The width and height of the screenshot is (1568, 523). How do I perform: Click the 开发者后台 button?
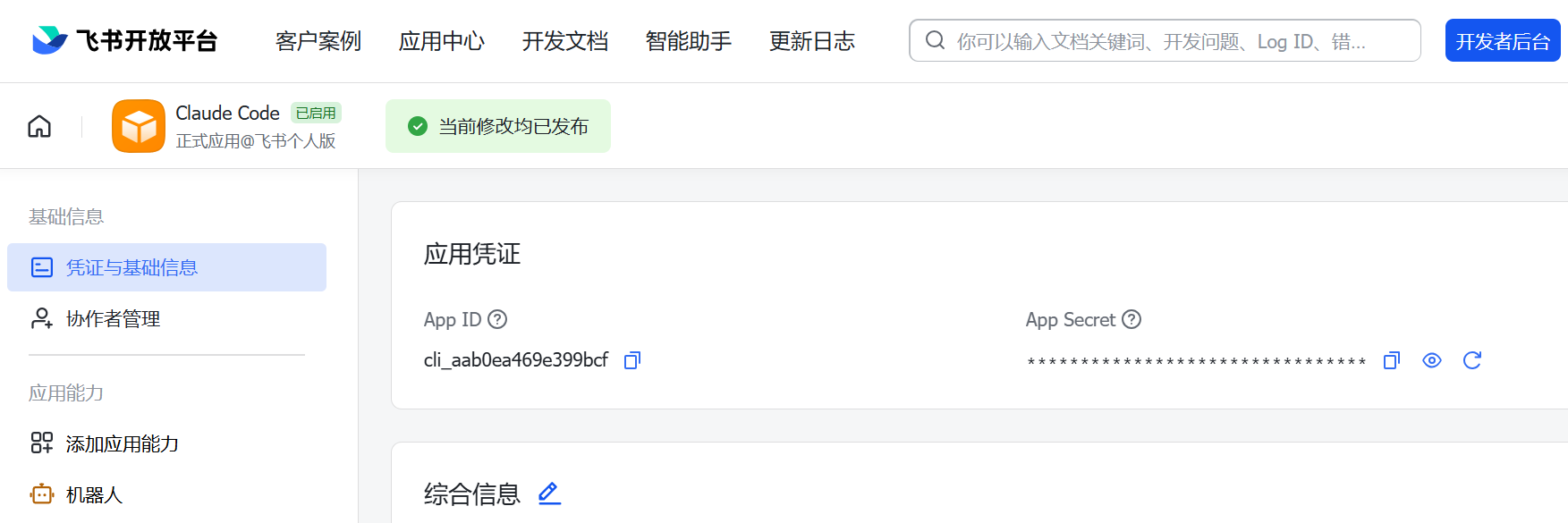click(x=1503, y=40)
